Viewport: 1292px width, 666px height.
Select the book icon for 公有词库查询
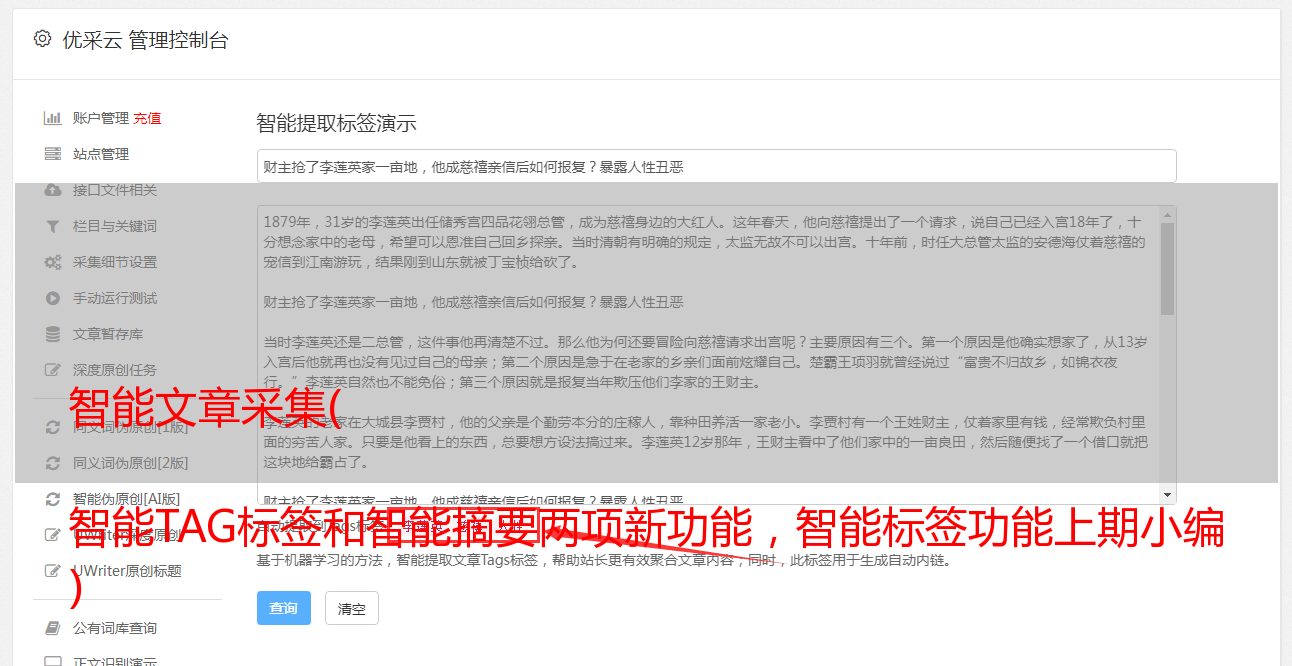click(53, 628)
